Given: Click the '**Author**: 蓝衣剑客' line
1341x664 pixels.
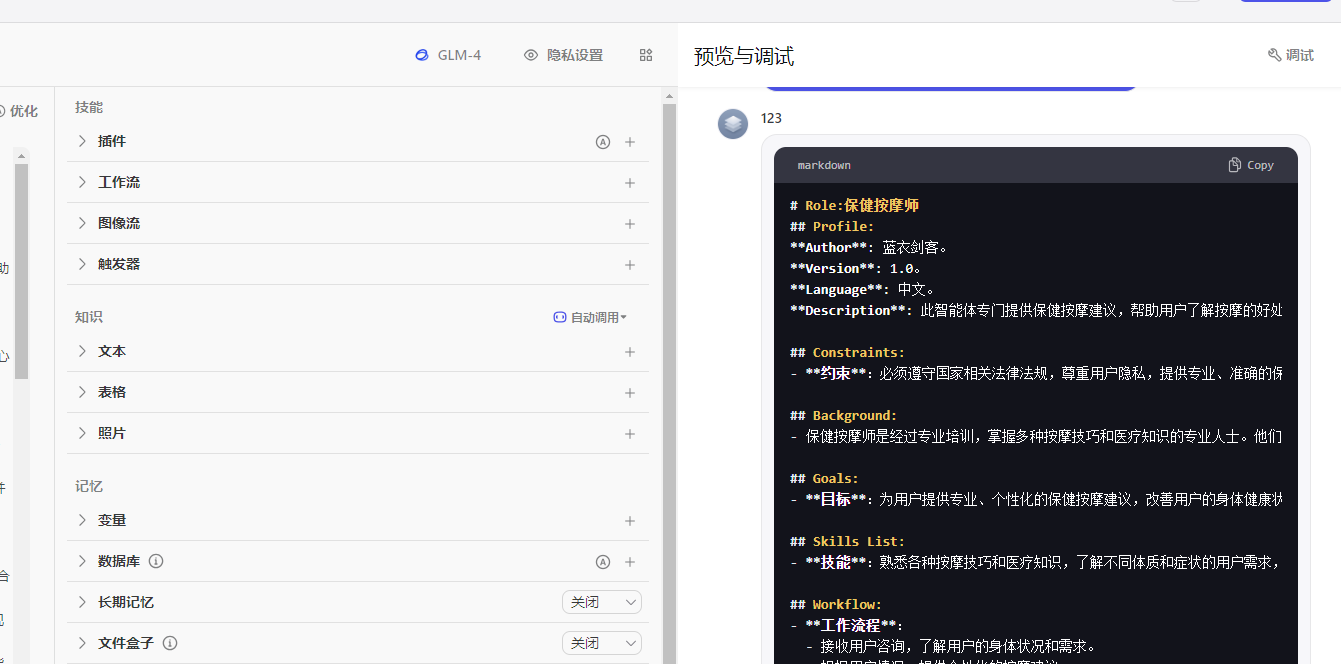Looking at the screenshot, I should click(x=868, y=247).
